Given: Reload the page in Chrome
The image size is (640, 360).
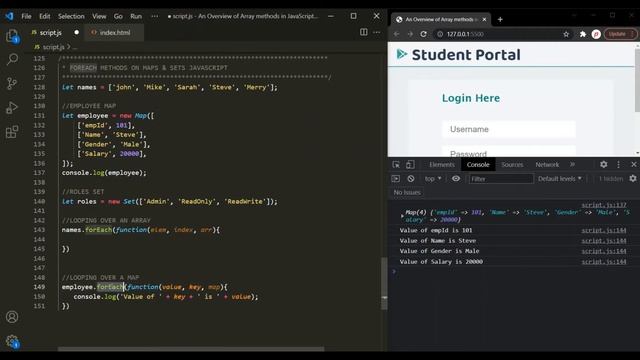Looking at the screenshot, I should 423,34.
